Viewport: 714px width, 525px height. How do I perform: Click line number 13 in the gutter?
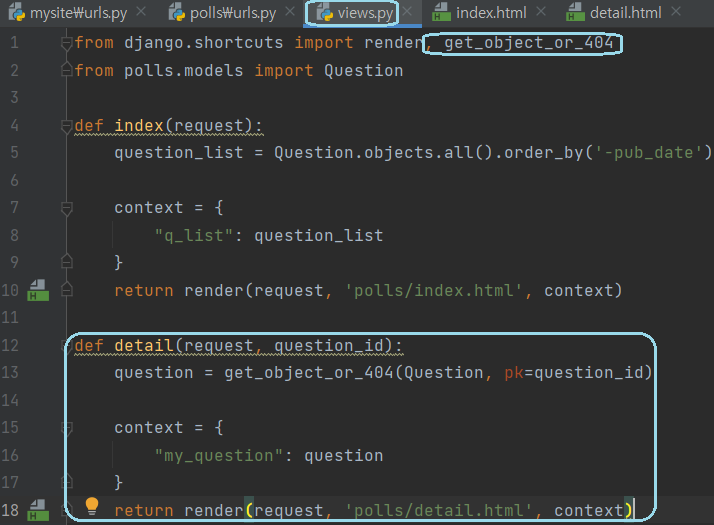click(x=10, y=372)
